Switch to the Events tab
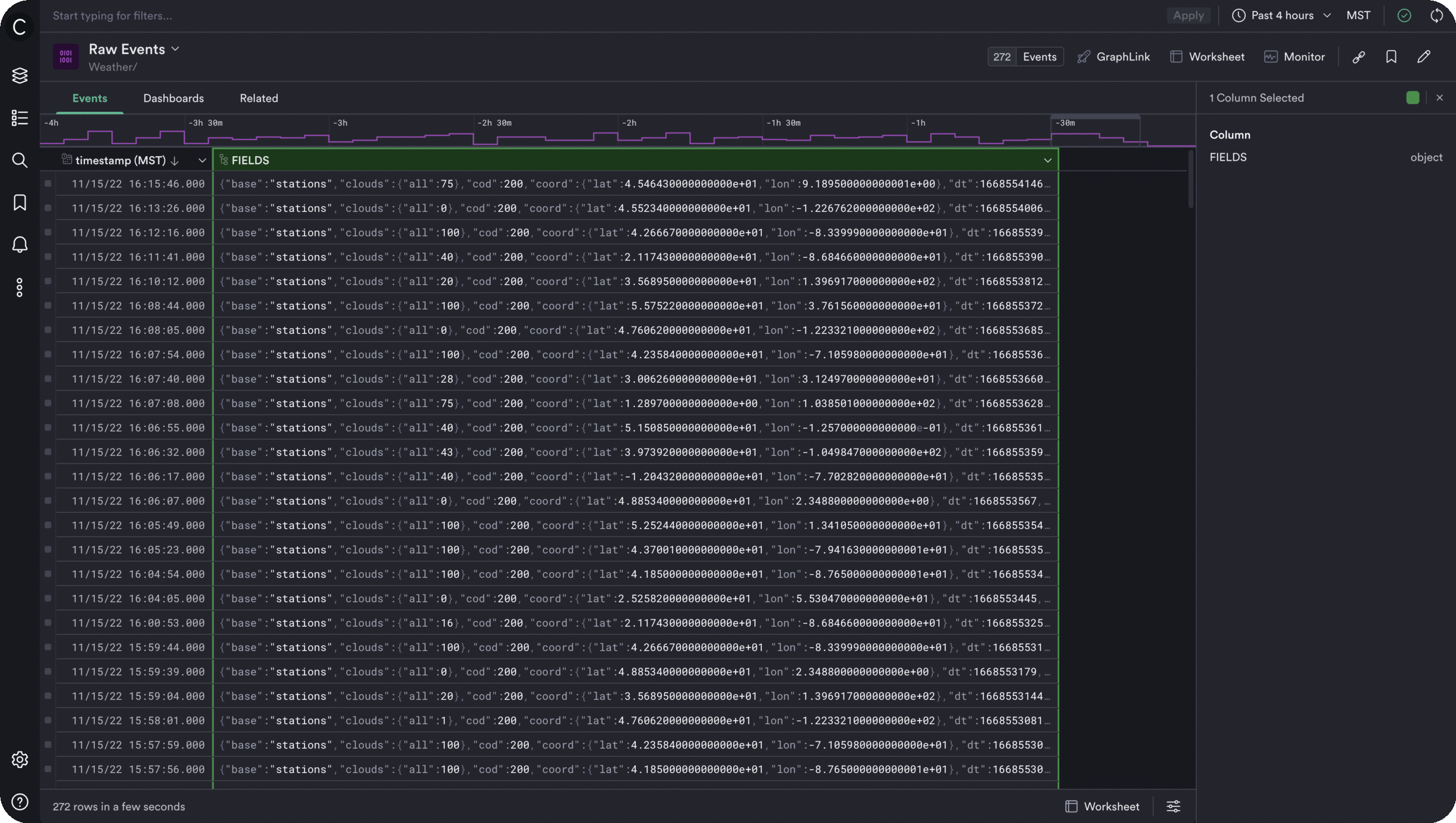The height and width of the screenshot is (823, 1456). tap(90, 98)
